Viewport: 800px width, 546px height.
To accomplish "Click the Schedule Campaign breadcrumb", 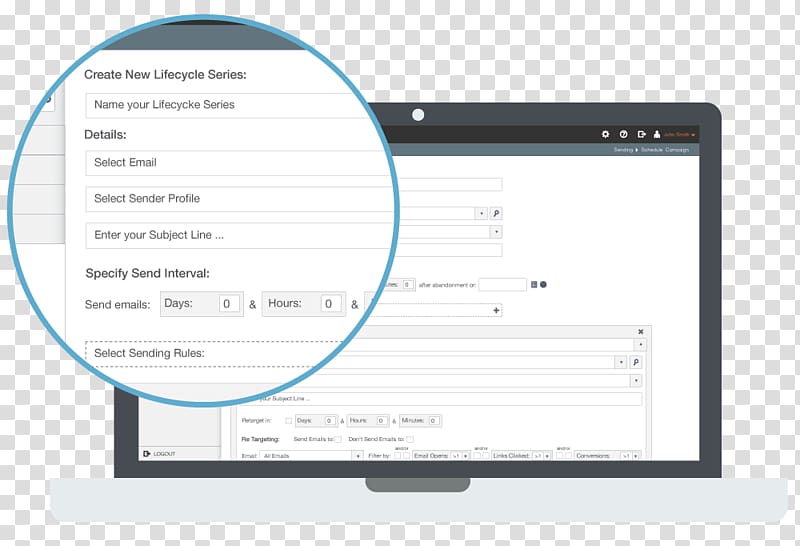I will pos(665,150).
